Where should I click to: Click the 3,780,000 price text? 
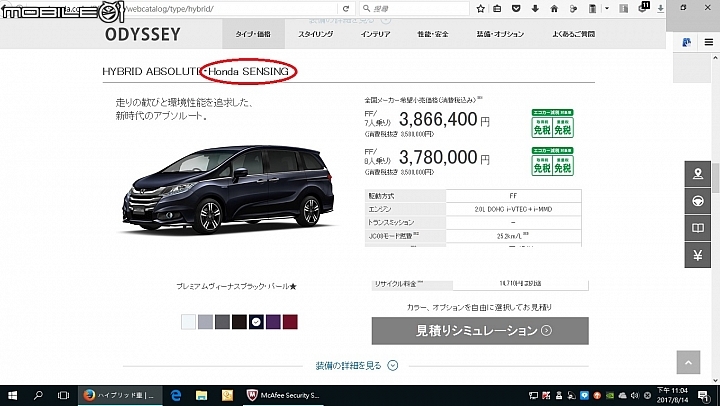coord(438,158)
